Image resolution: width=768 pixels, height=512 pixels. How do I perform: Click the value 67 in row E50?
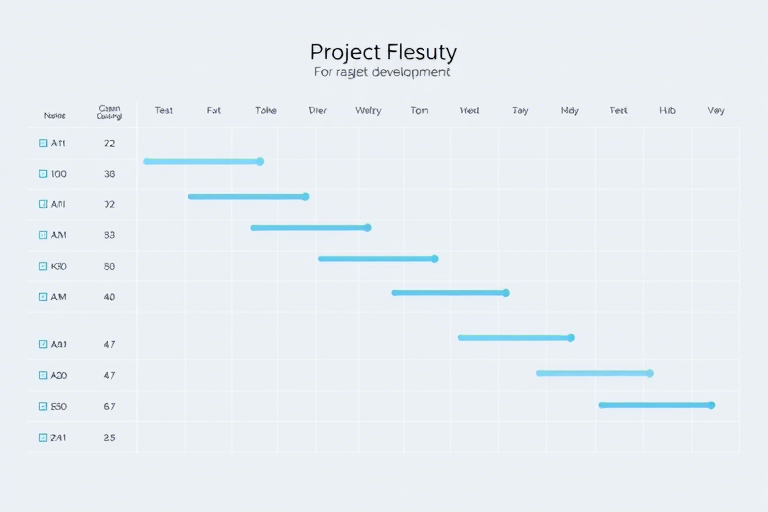pos(109,406)
